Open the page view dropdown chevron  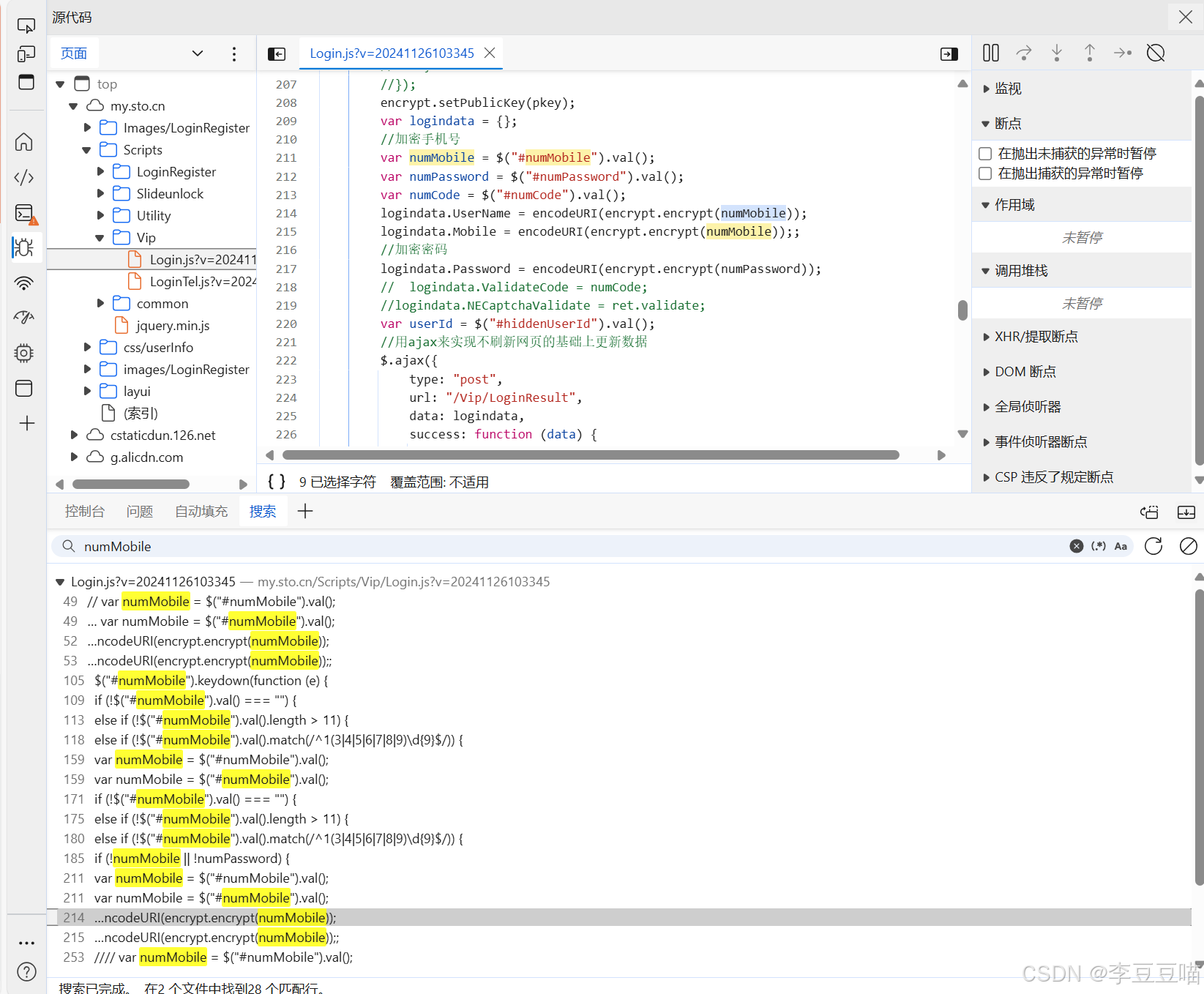[198, 53]
